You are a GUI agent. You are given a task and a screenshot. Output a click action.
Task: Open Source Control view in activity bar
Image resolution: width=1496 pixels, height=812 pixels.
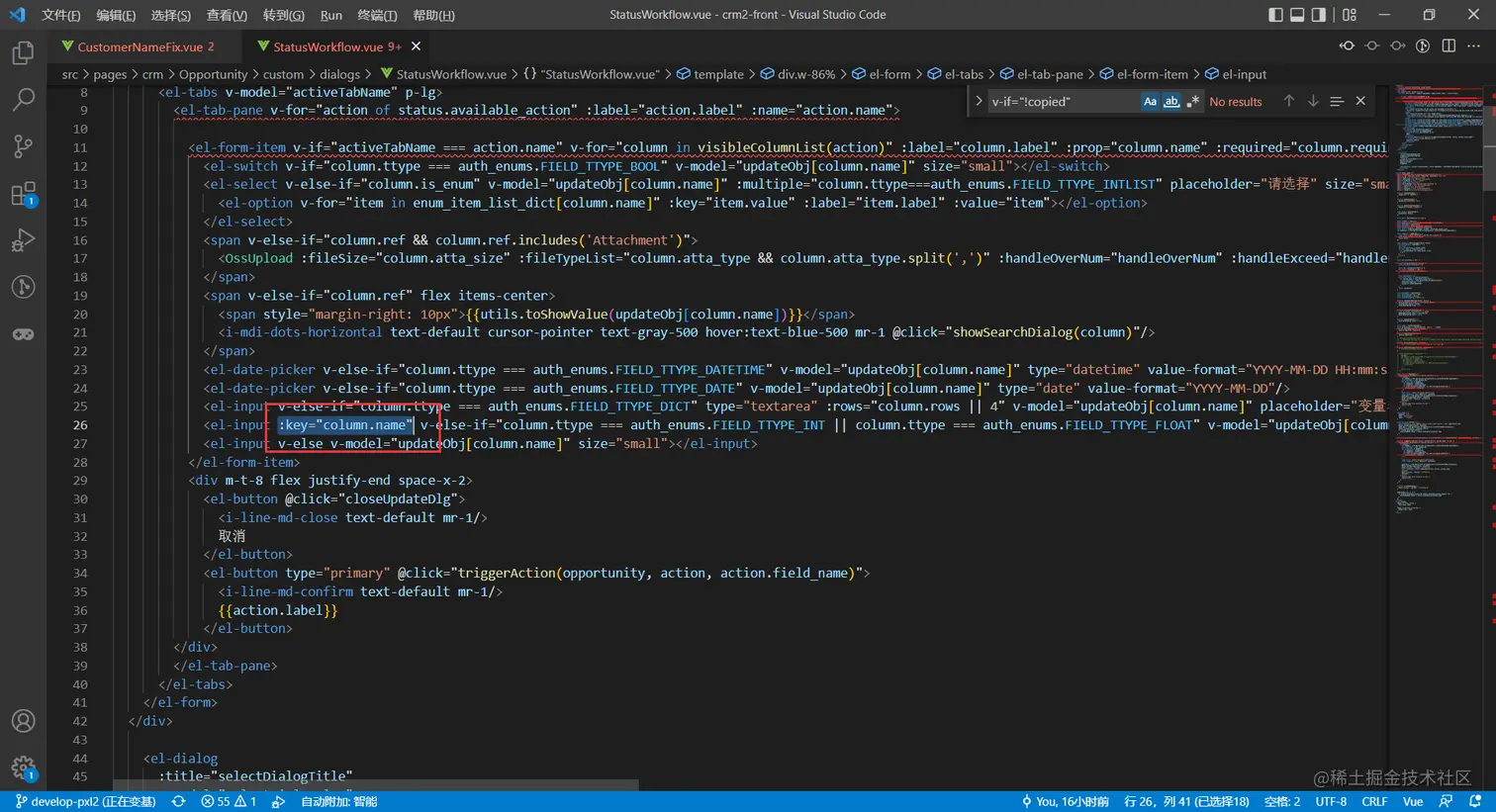[23, 146]
